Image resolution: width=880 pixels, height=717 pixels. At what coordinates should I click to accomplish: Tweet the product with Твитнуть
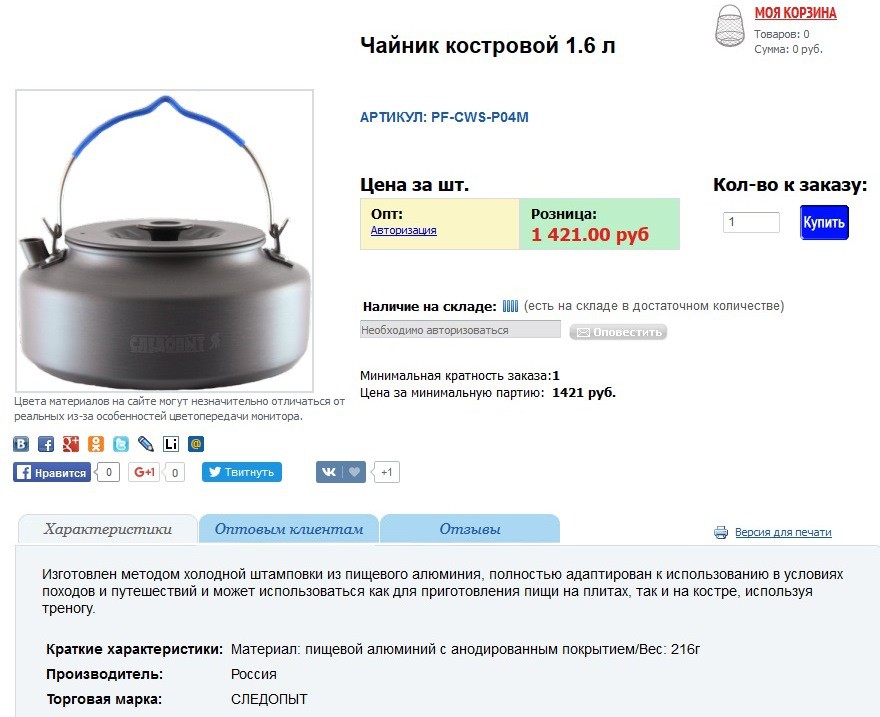point(242,472)
